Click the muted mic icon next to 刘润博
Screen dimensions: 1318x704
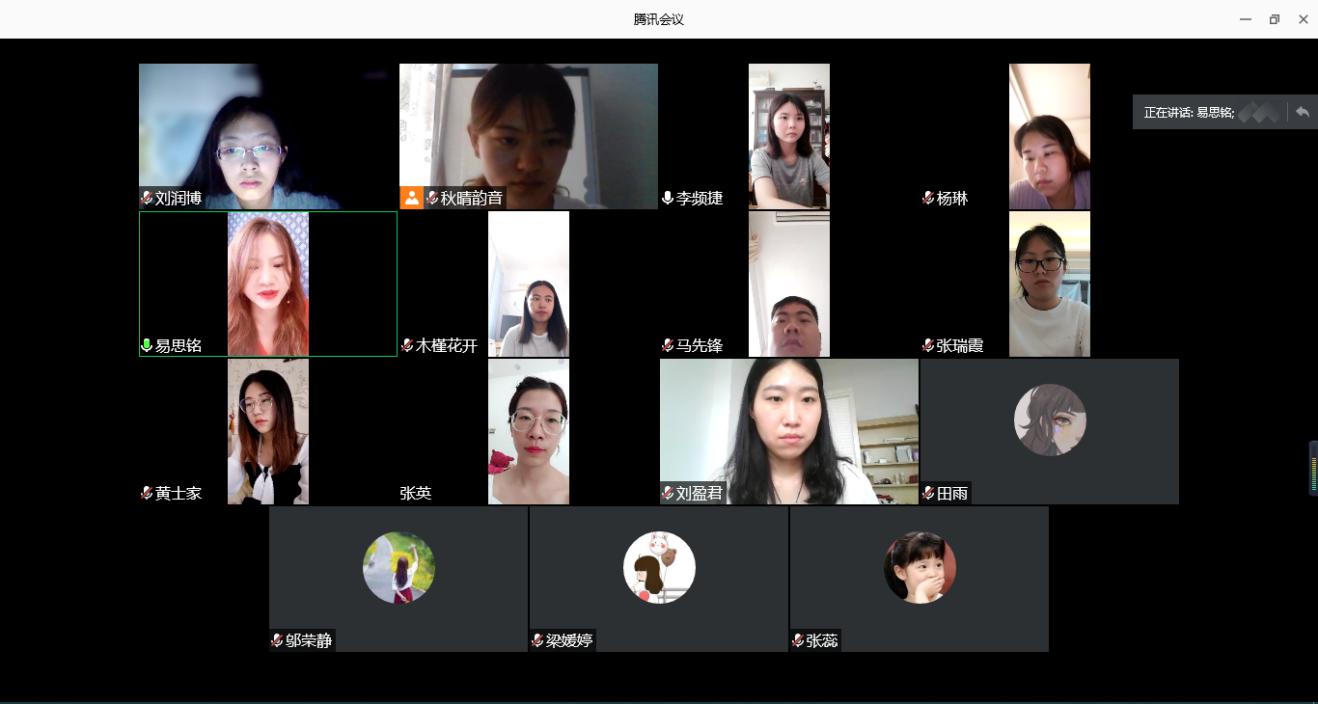147,198
